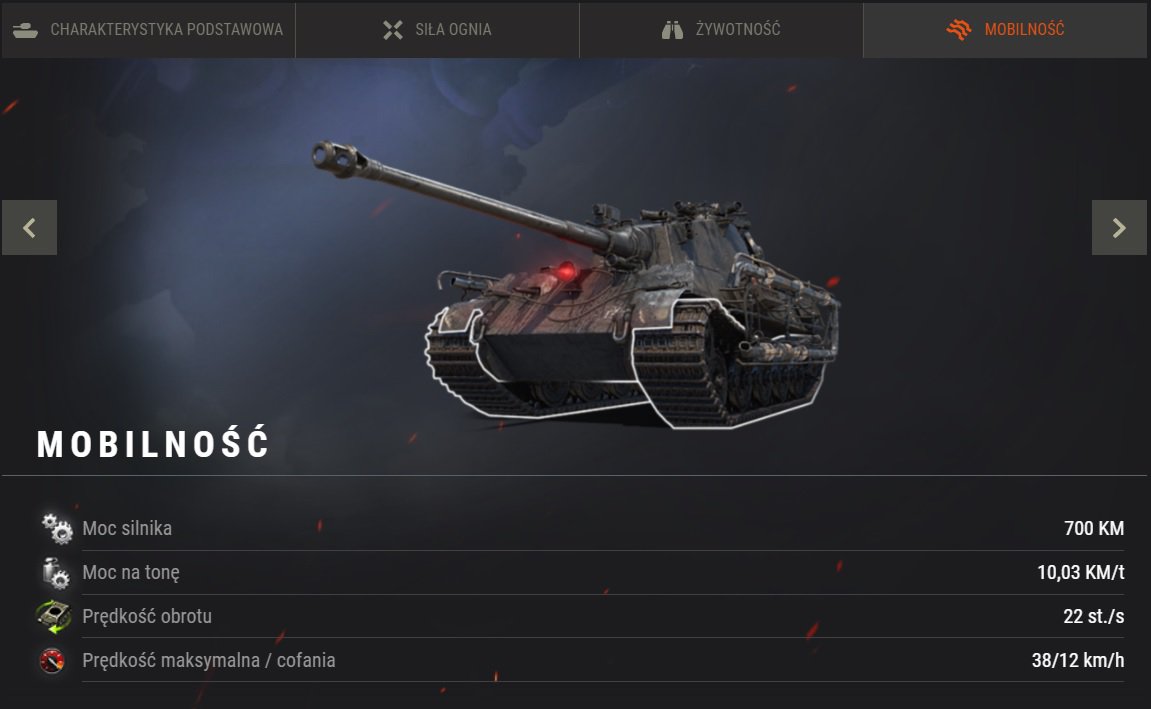This screenshot has height=709, width=1151.
Task: Click the power-to-weight ratio icon
Action: pos(55,572)
